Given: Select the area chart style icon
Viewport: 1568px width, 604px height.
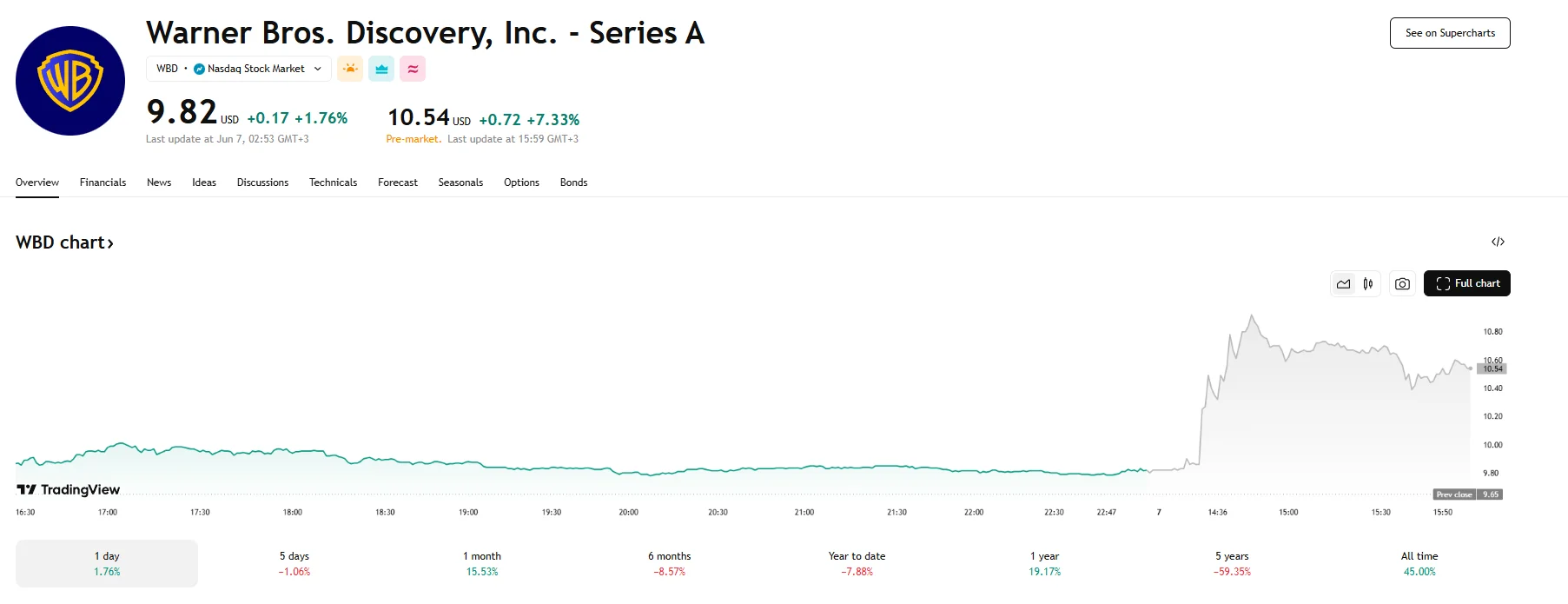Looking at the screenshot, I should tap(1343, 282).
